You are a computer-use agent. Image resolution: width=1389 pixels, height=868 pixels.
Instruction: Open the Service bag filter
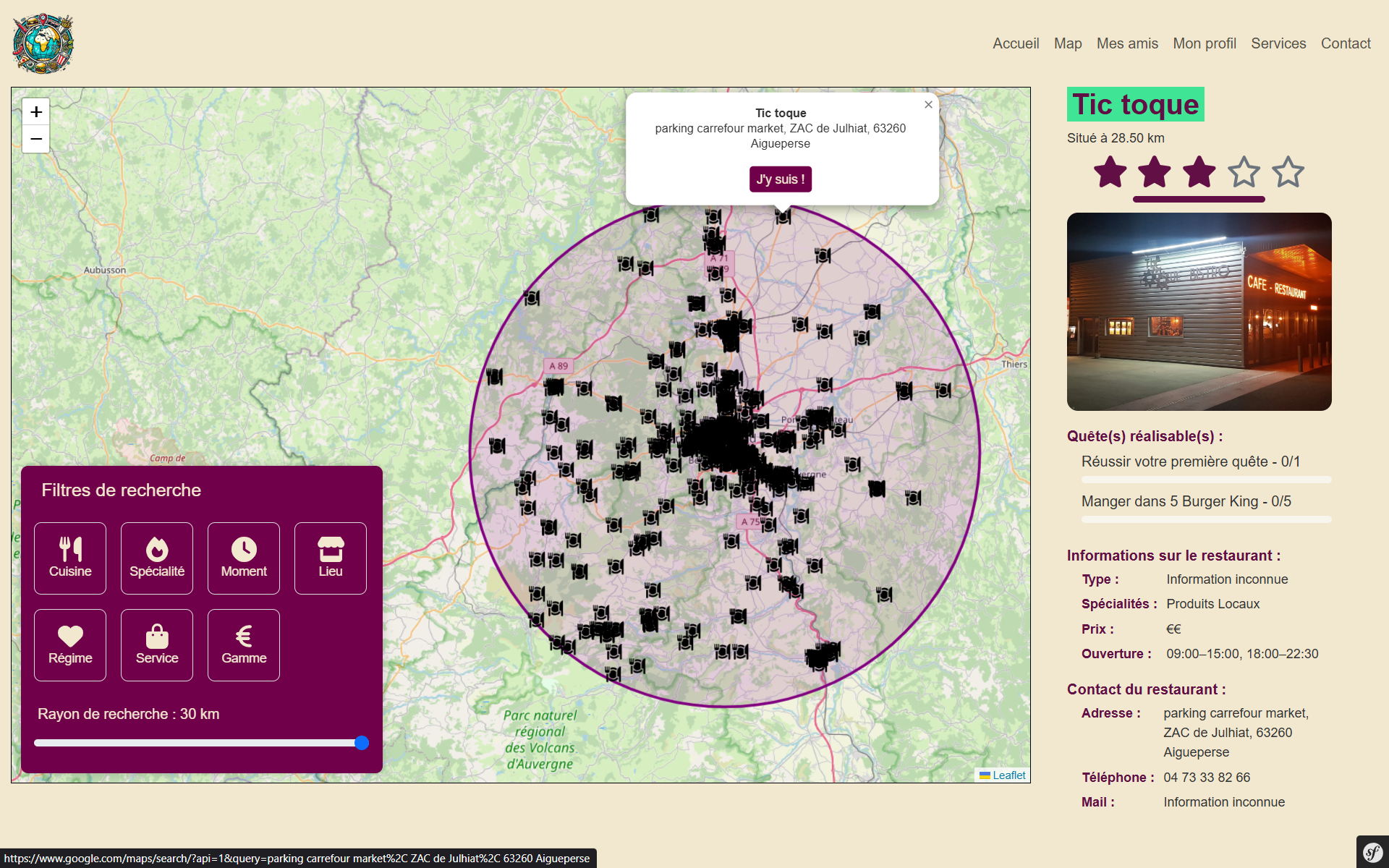tap(157, 645)
